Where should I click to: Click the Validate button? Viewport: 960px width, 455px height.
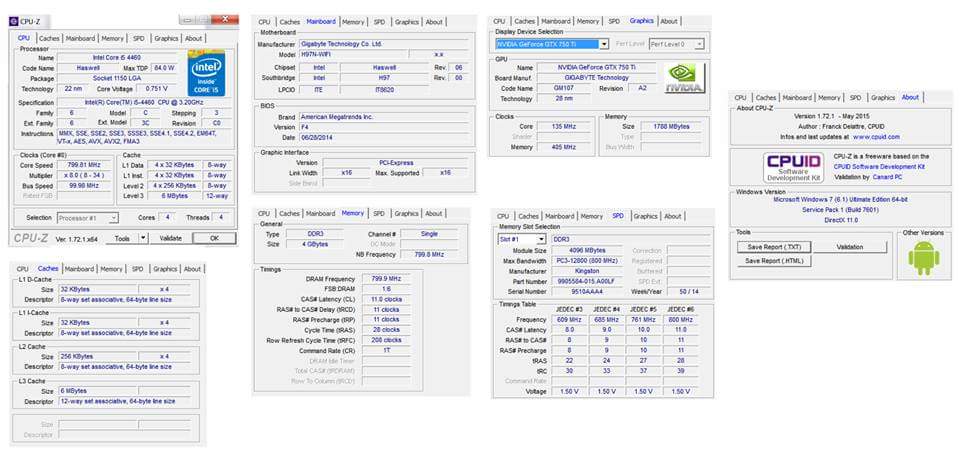click(x=170, y=238)
